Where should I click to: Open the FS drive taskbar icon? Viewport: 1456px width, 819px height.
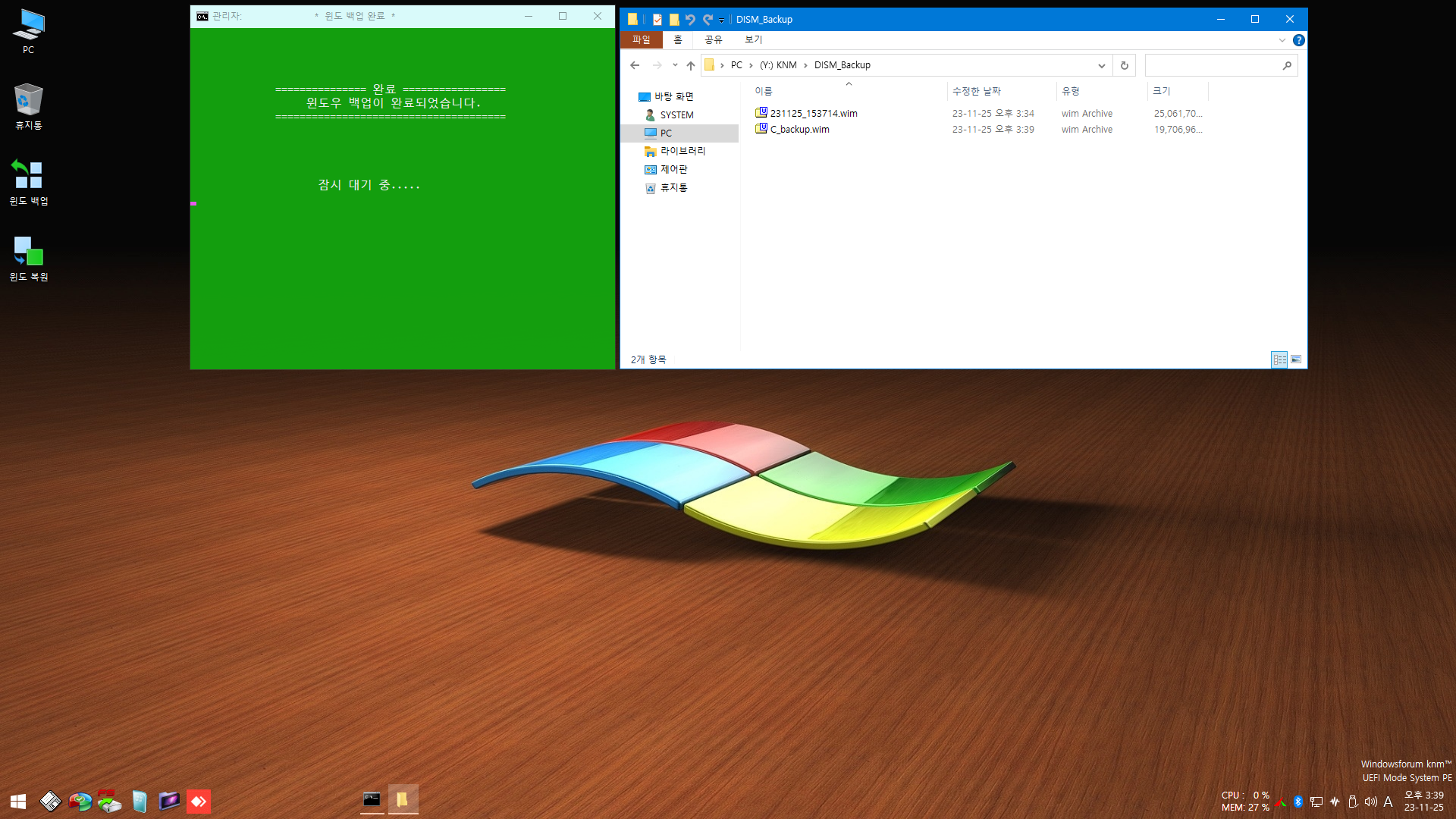coord(109,802)
